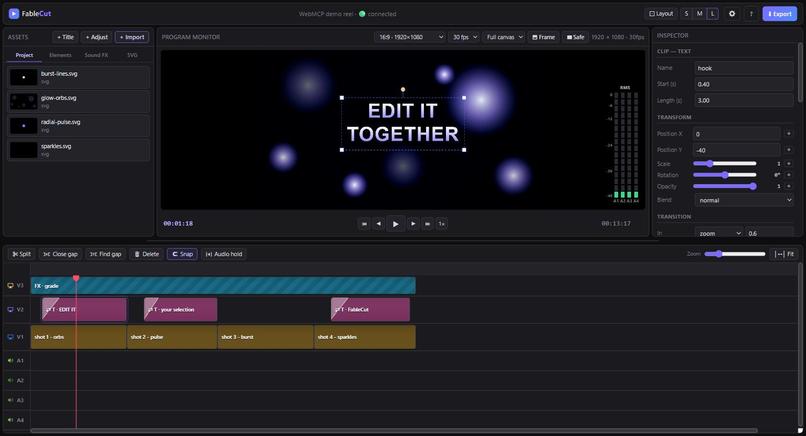Viewport: 806px width, 436px height.
Task: Click the + Adjust button
Action: pos(97,37)
